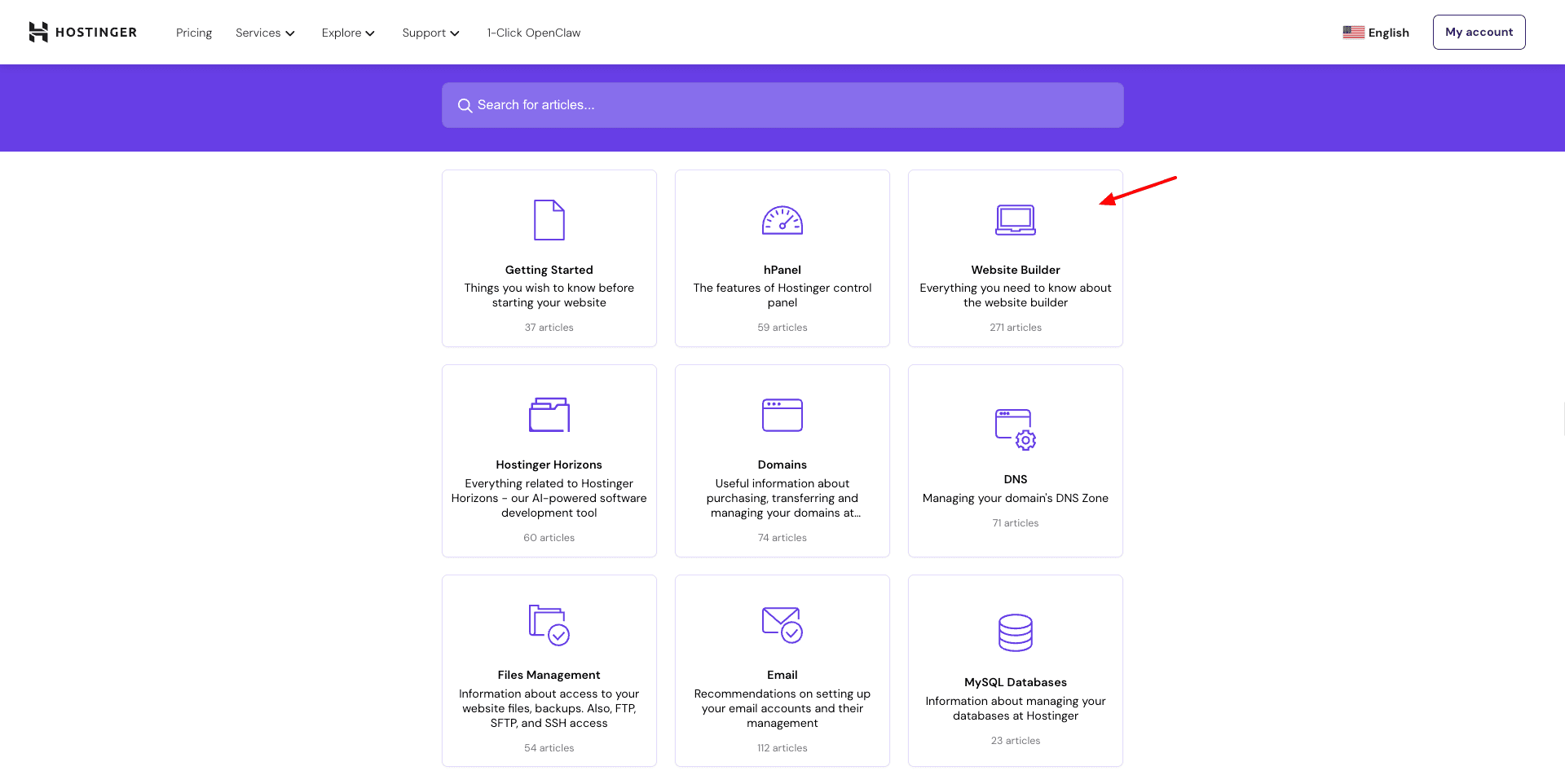The image size is (1565, 784).
Task: Open the Pricing page
Action: click(194, 33)
